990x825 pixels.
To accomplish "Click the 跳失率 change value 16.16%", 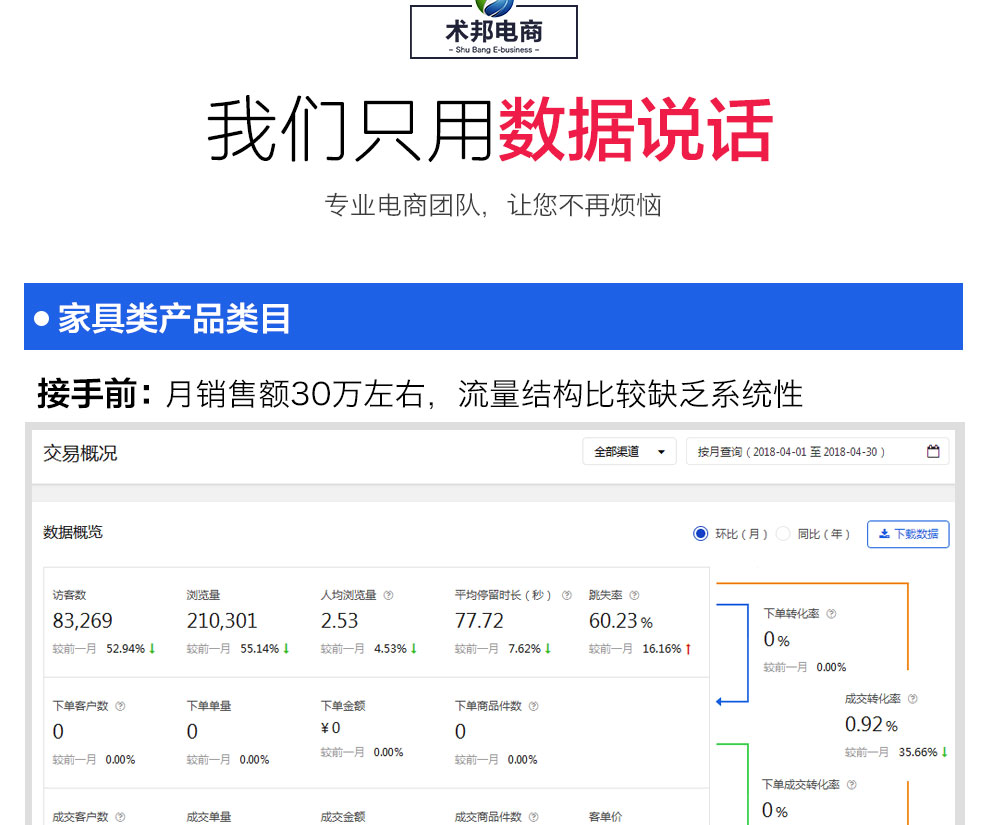I will [662, 649].
